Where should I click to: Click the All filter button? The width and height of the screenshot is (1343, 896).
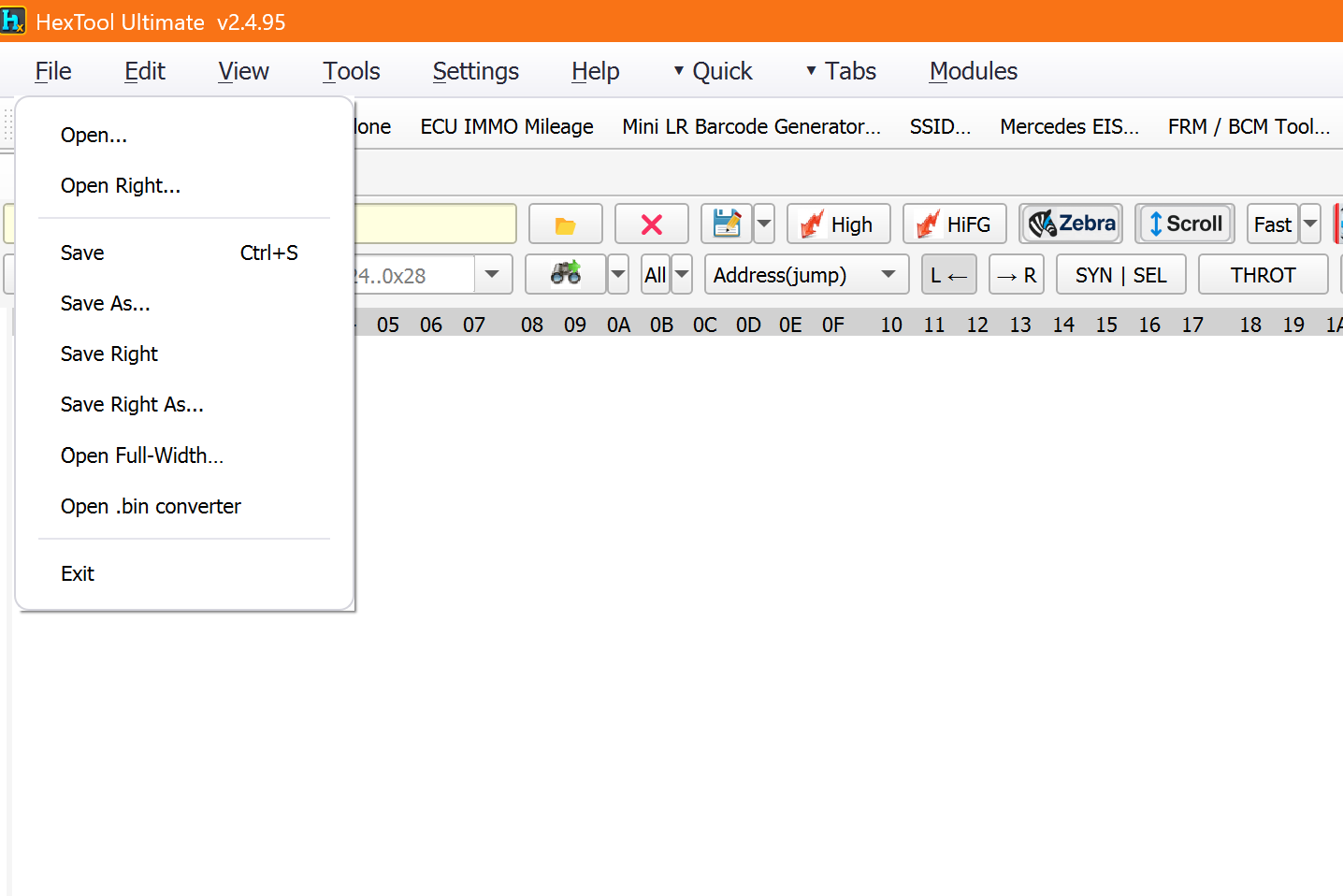tap(656, 275)
